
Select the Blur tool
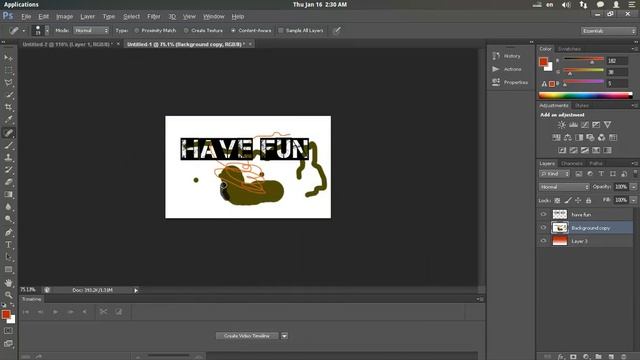coord(8,207)
